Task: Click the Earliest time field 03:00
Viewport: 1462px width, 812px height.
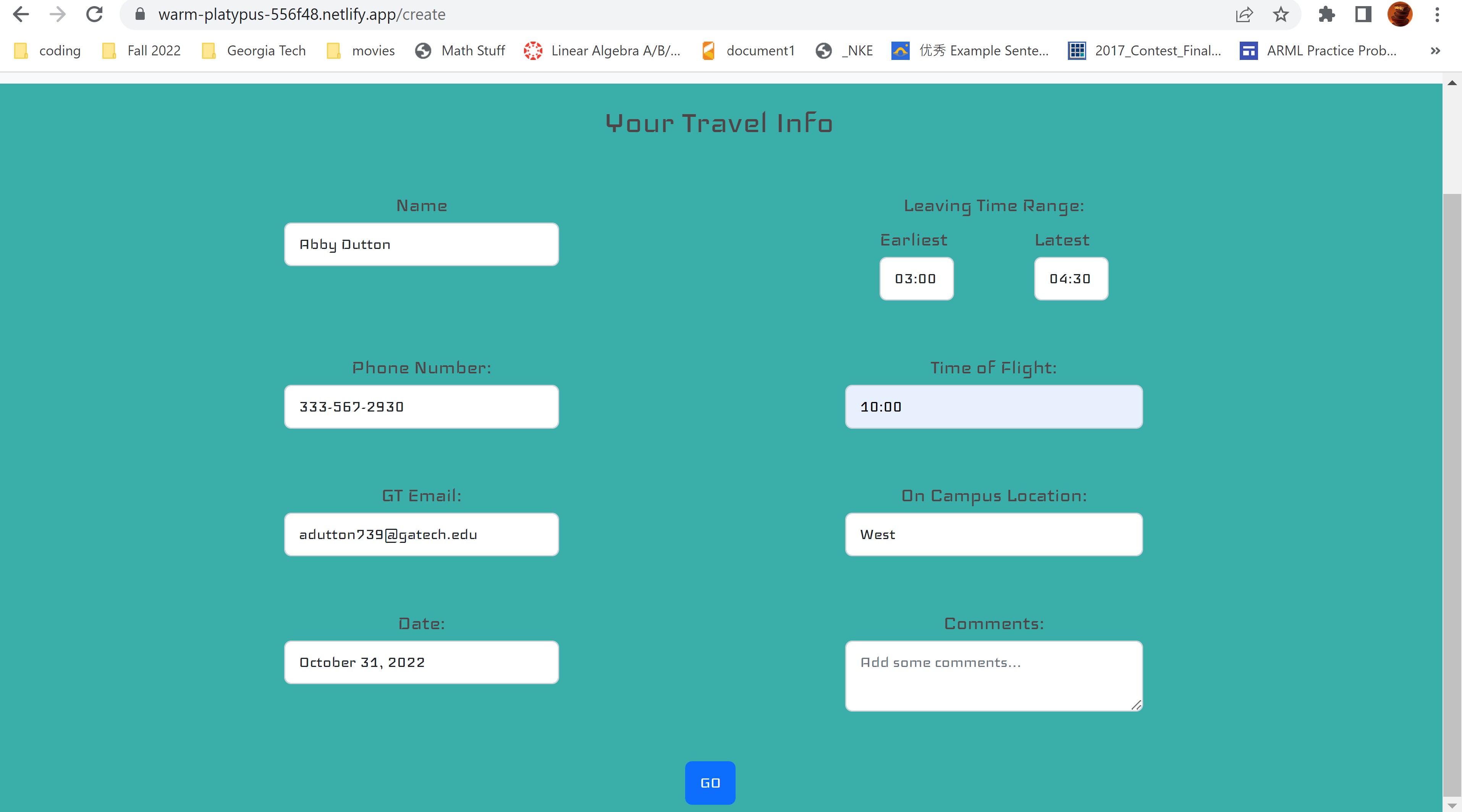Action: pyautogui.click(x=916, y=279)
